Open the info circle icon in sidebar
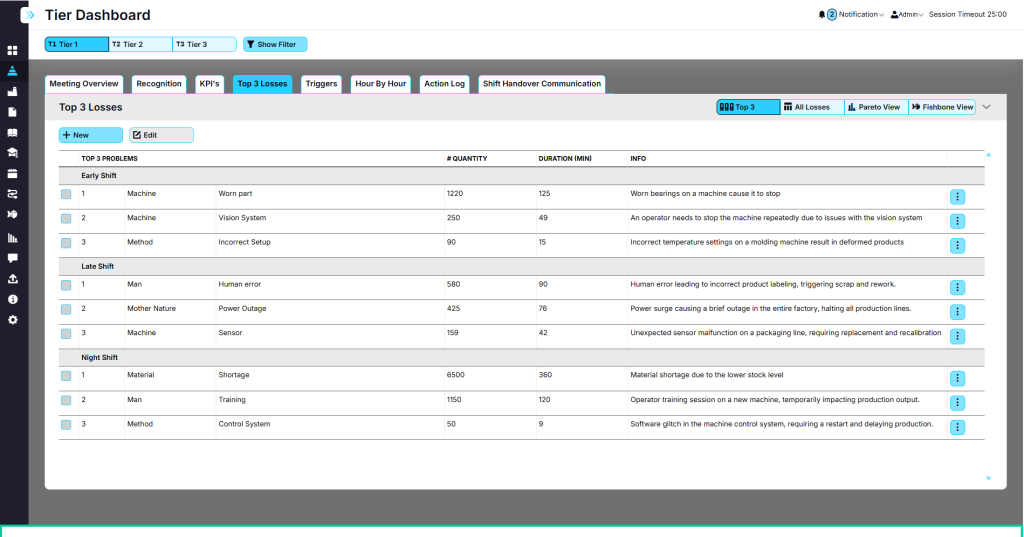This screenshot has height=537, width=1024. pos(12,299)
